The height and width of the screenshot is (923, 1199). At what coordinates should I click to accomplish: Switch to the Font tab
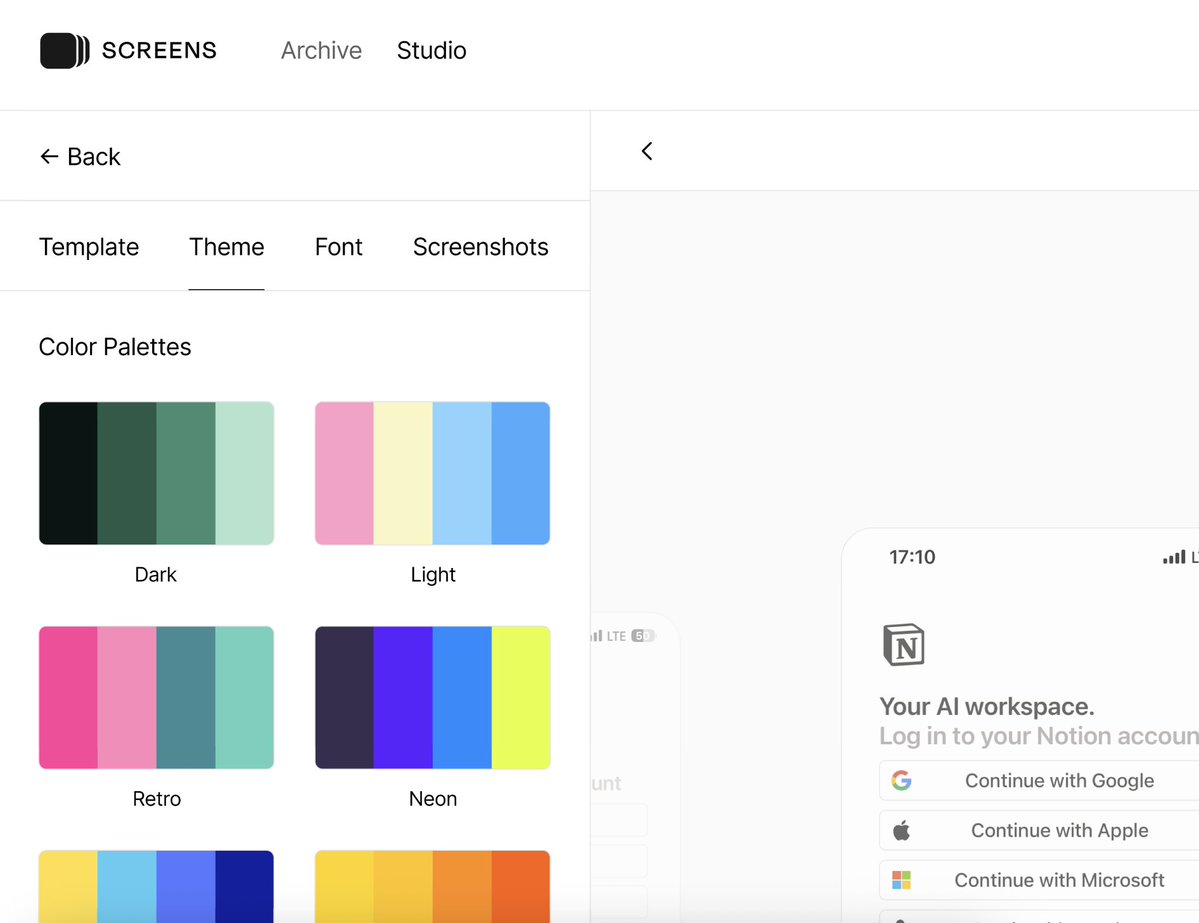point(339,247)
